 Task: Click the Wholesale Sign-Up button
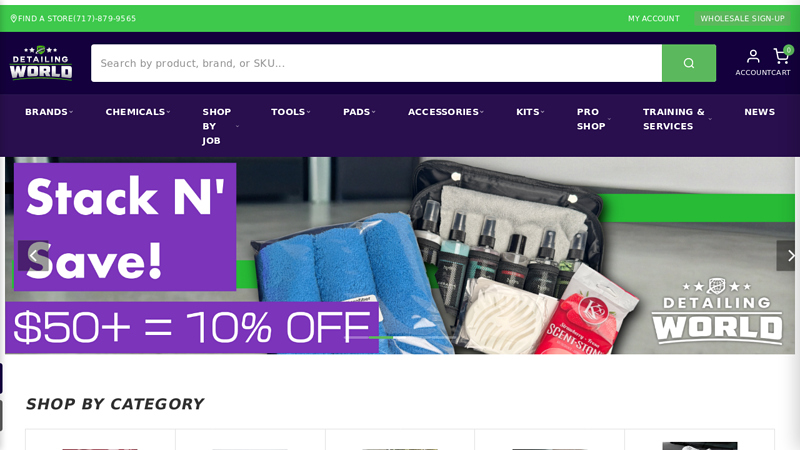point(742,18)
